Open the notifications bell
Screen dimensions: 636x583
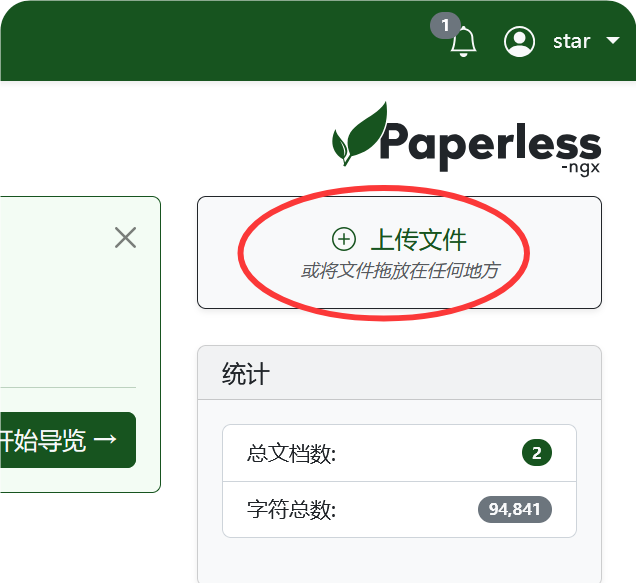463,42
